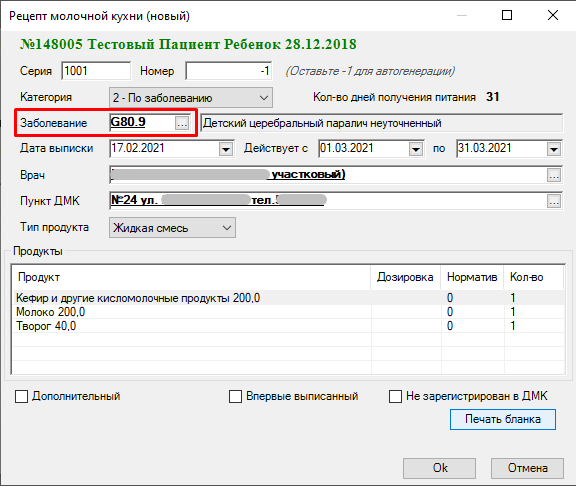
Task: Open the doctor lookup ellipsis button
Action: (x=554, y=175)
